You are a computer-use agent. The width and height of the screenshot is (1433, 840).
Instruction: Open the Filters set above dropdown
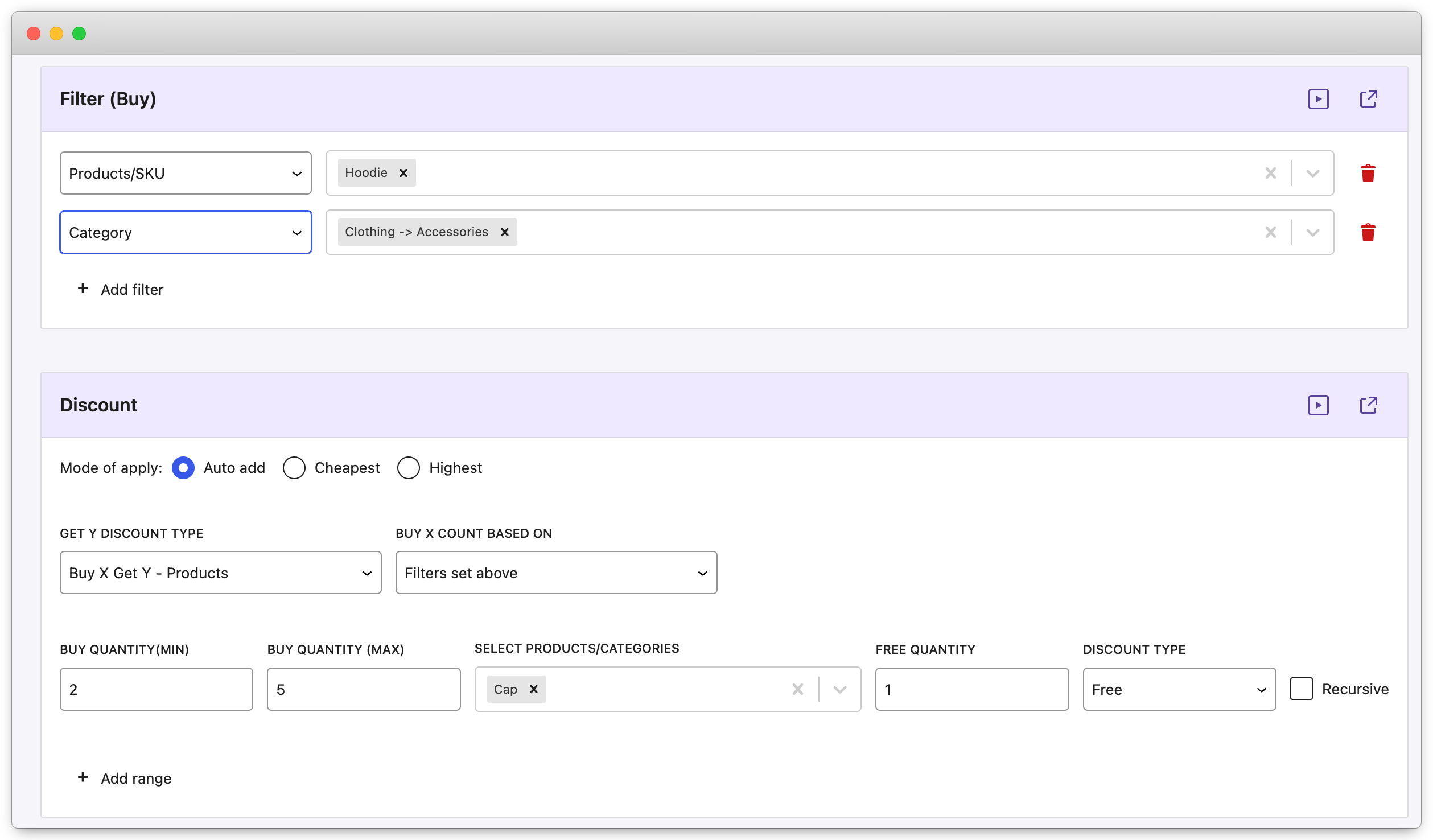coord(556,573)
